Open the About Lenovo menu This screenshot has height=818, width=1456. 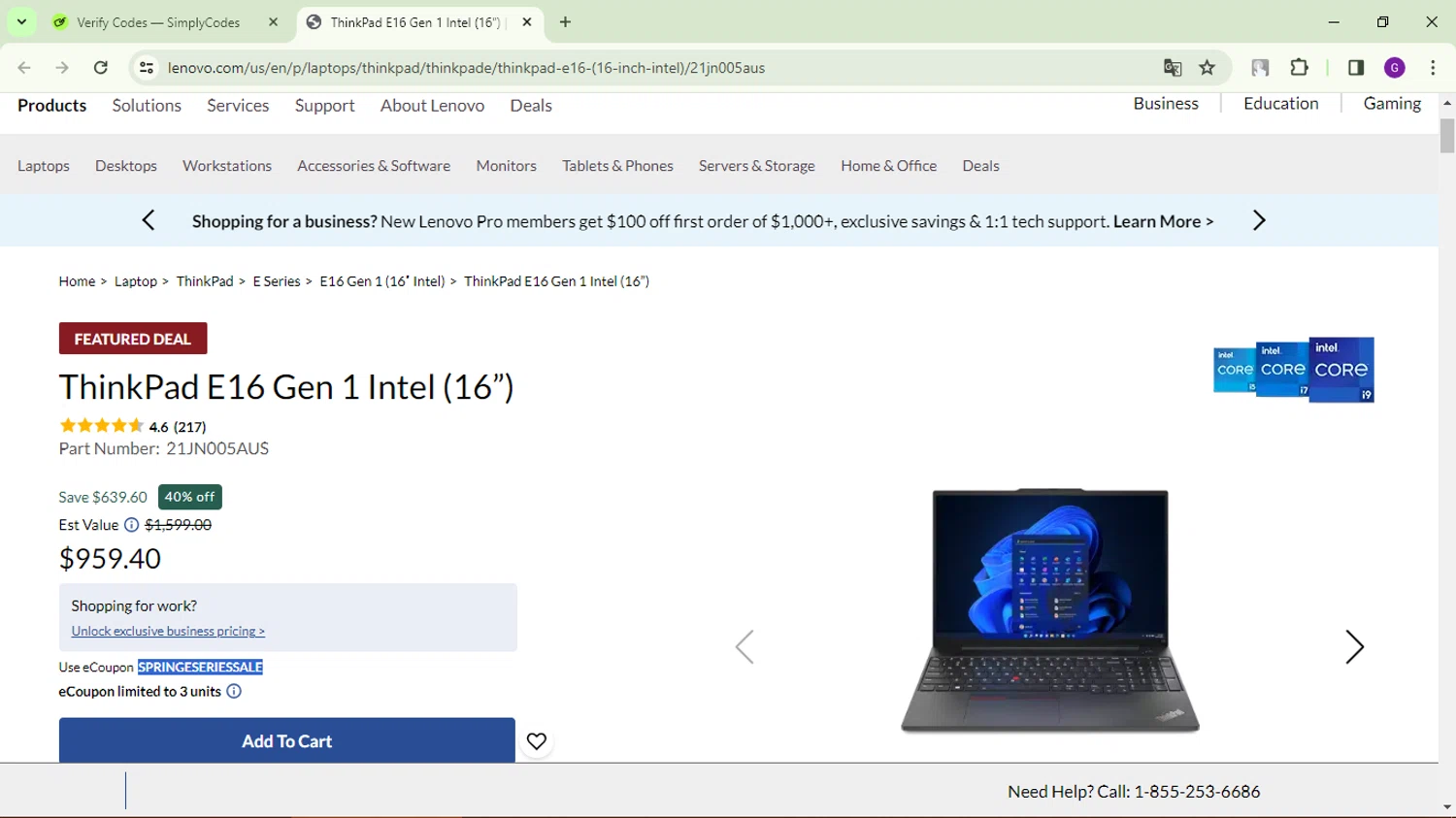(432, 105)
